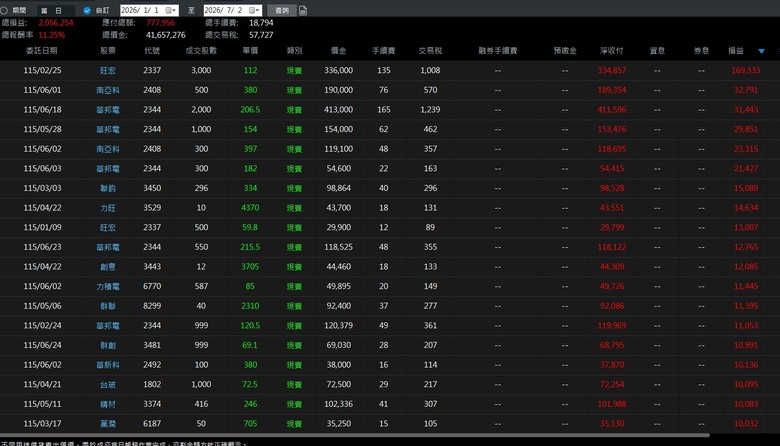Sort by 損益 column header
This screenshot has width=780, height=446.
[x=736, y=51]
